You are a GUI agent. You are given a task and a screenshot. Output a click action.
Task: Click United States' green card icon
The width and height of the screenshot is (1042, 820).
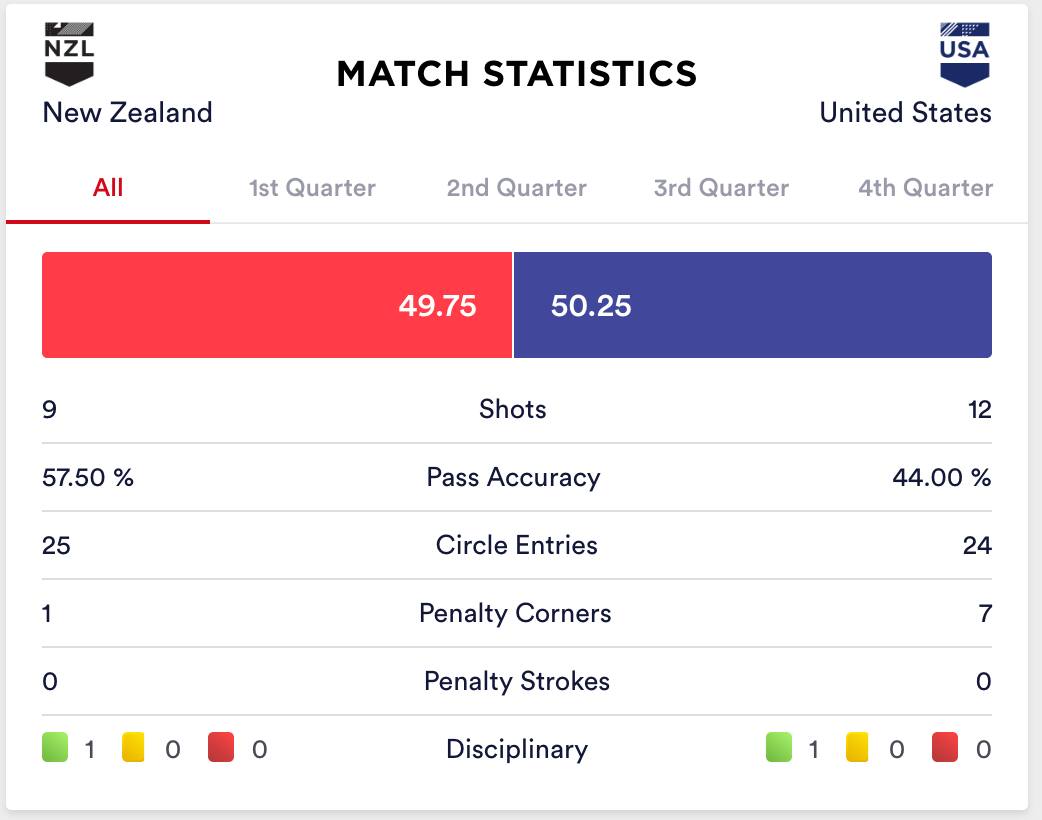779,748
